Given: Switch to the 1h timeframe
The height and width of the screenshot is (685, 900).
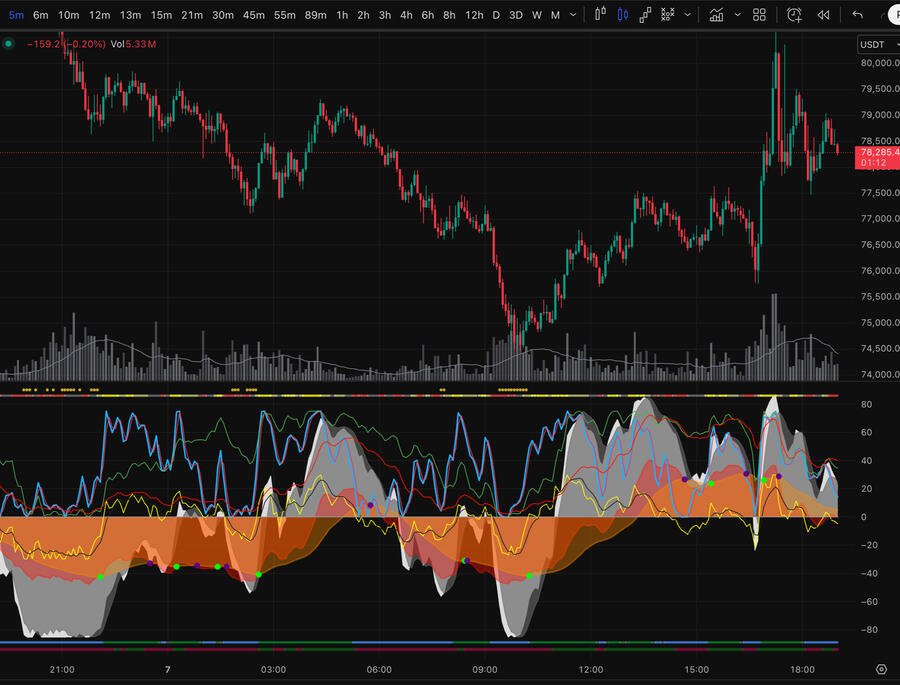Looking at the screenshot, I should [342, 15].
